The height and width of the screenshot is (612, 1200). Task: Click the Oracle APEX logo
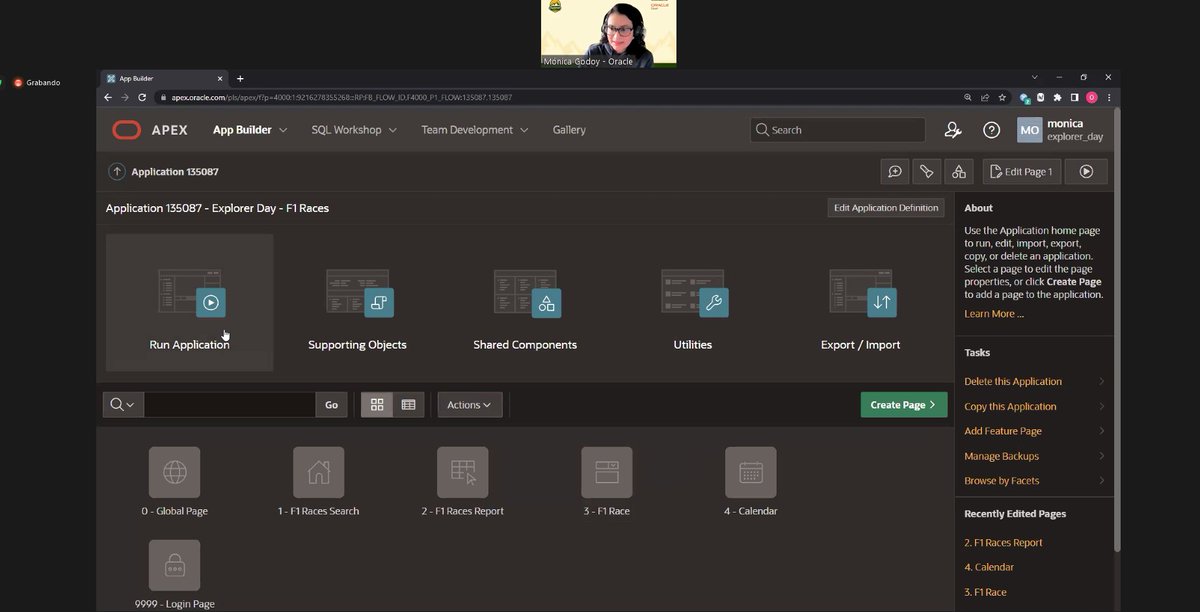click(149, 130)
